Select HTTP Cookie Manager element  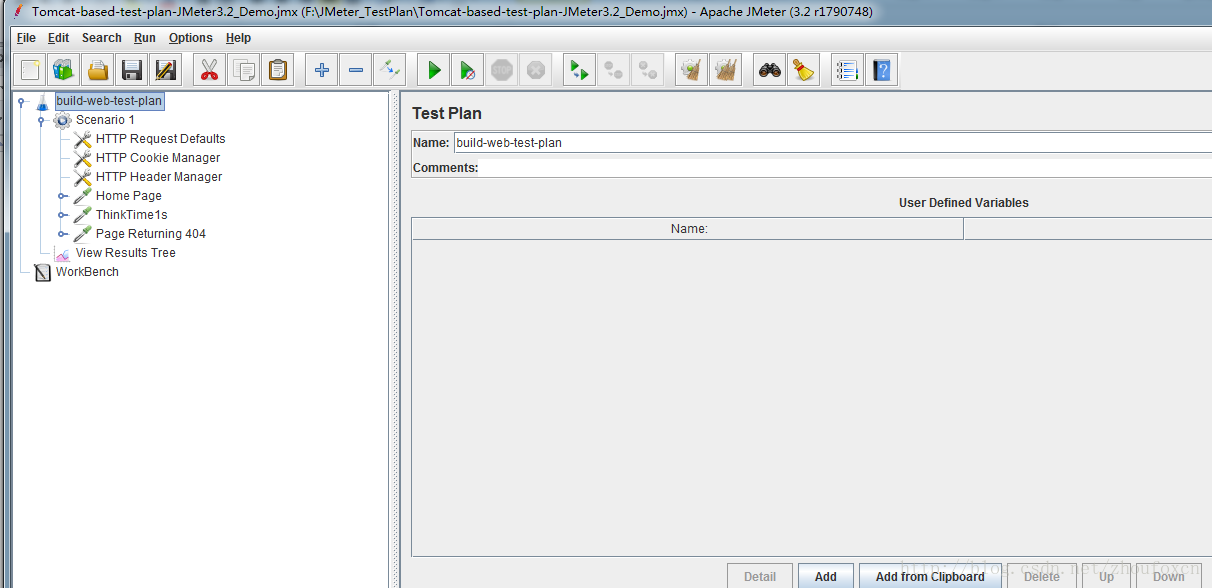tap(157, 158)
